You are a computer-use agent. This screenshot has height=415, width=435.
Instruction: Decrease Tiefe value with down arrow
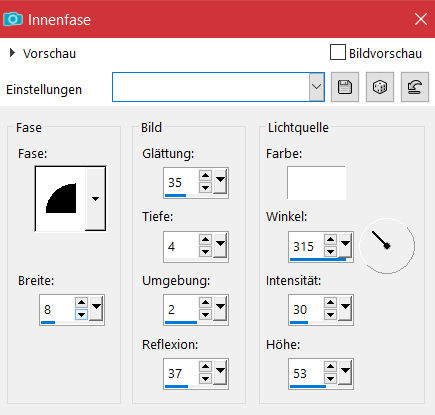[205, 251]
